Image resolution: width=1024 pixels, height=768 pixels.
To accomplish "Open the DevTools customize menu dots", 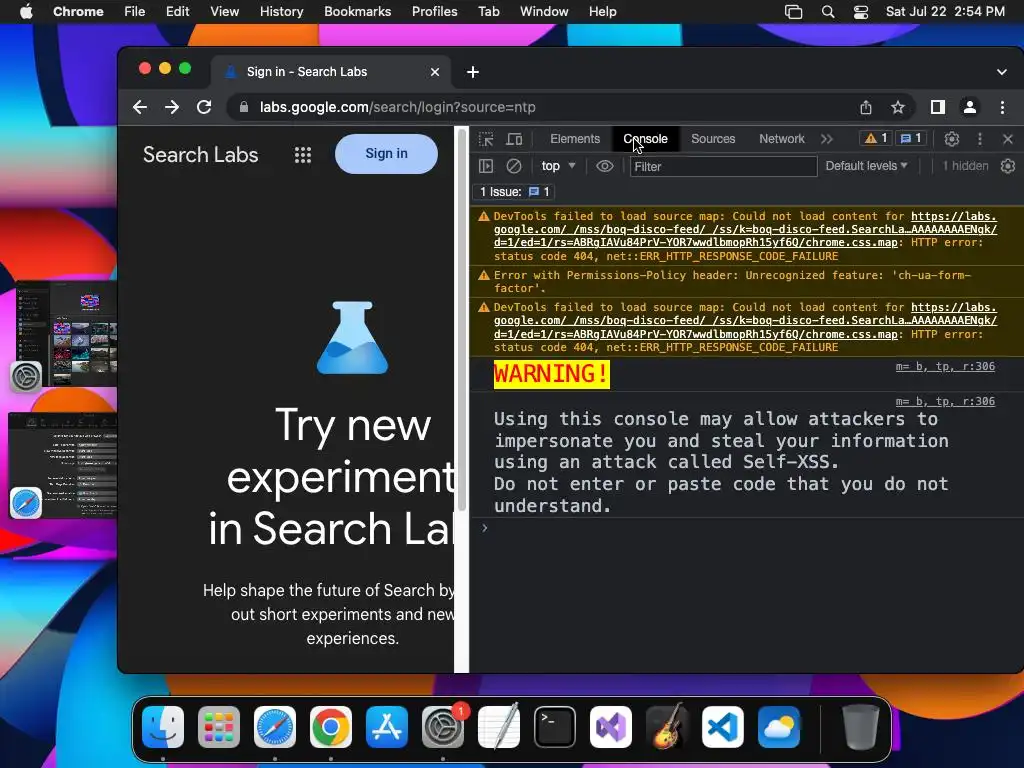I will click(x=980, y=138).
